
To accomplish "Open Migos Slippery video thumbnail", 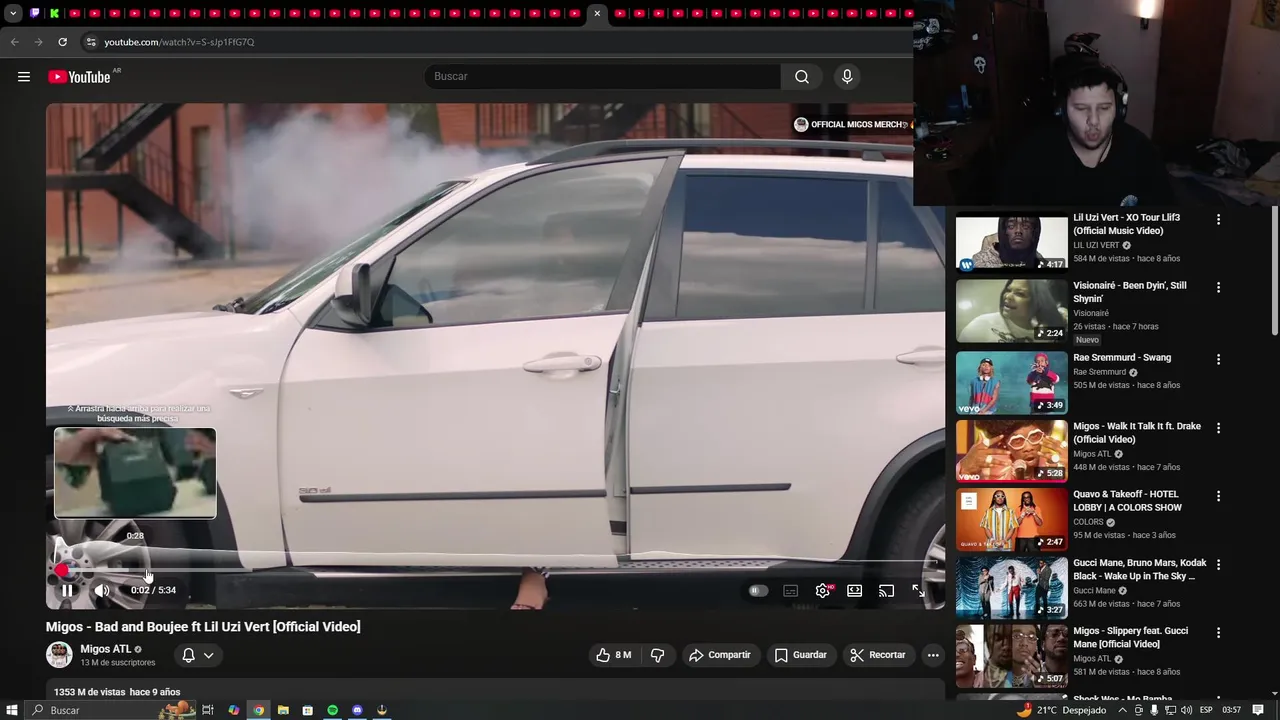I will (x=1011, y=657).
